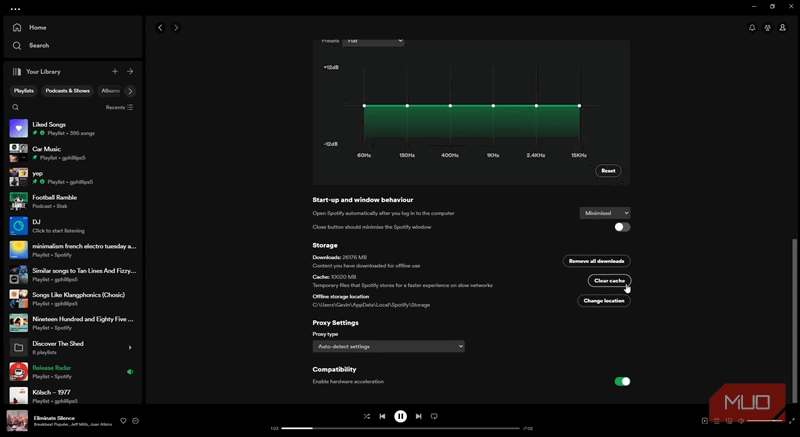The width and height of the screenshot is (800, 437).
Task: Click the 400Hz equalizer handle
Action: tap(450, 106)
